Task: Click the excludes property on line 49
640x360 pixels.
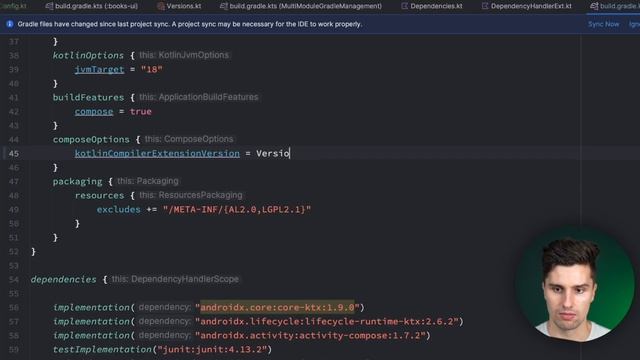Action: [x=118, y=209]
